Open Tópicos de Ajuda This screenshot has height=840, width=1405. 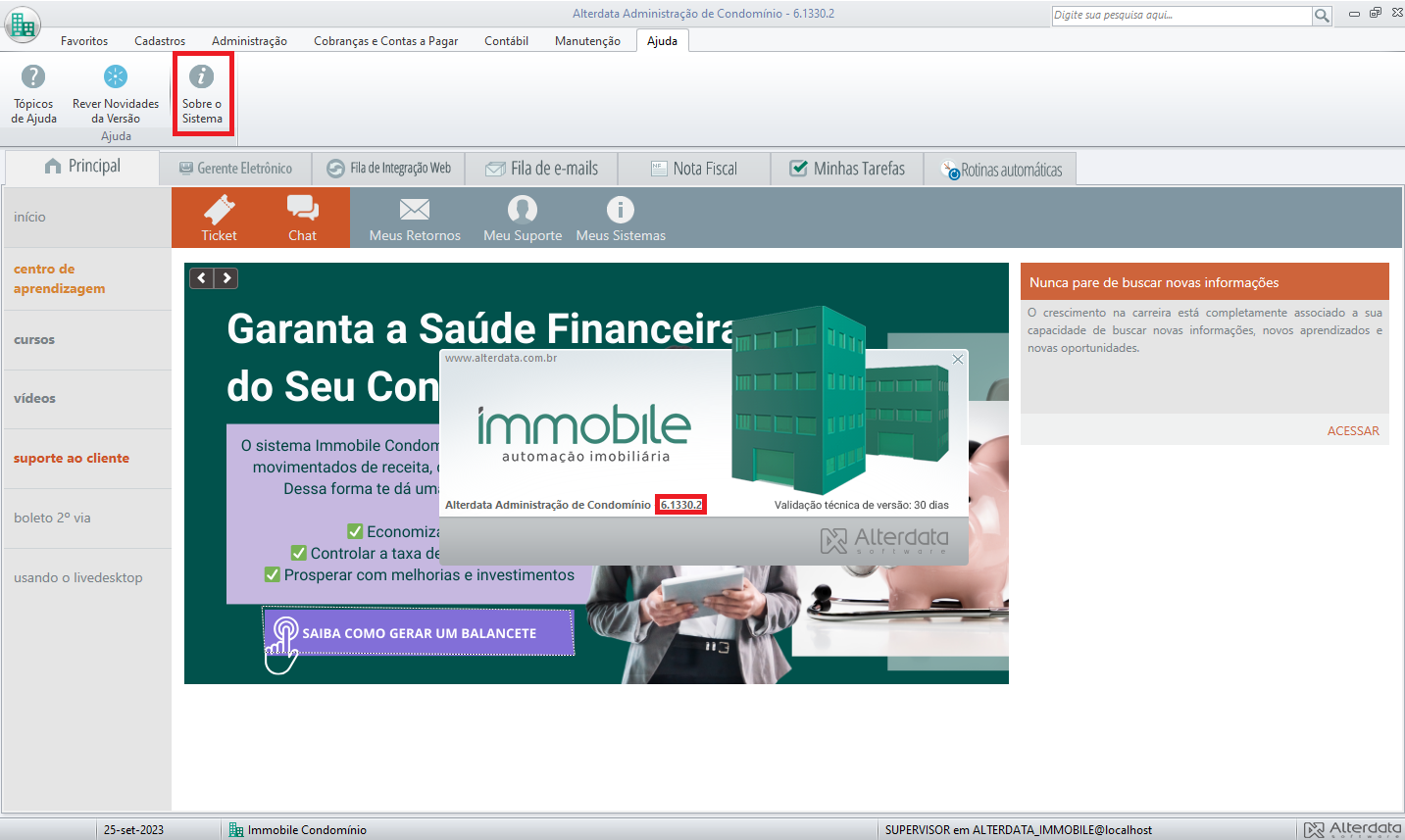(33, 95)
